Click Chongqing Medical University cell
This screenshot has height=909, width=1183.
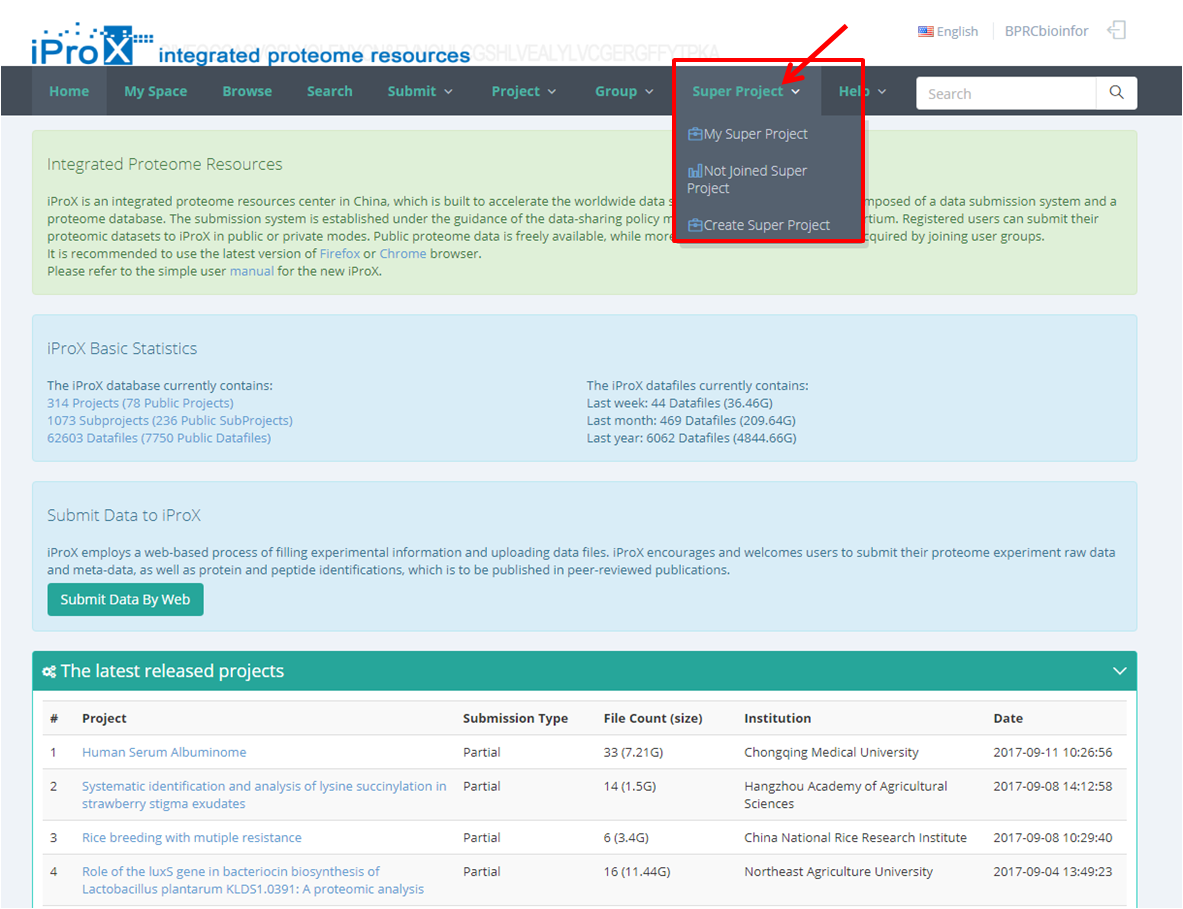click(x=831, y=752)
